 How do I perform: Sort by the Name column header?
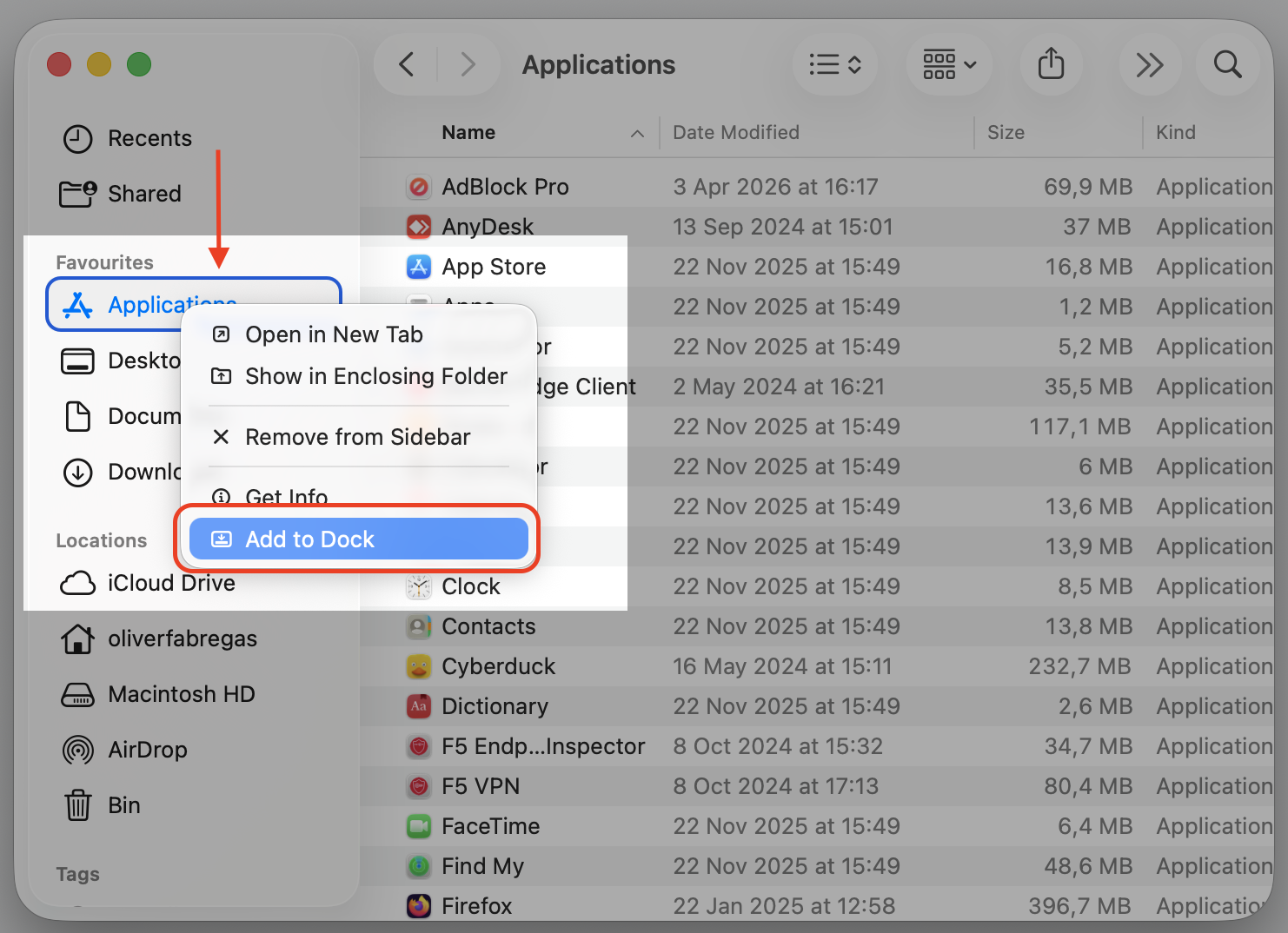pos(468,133)
